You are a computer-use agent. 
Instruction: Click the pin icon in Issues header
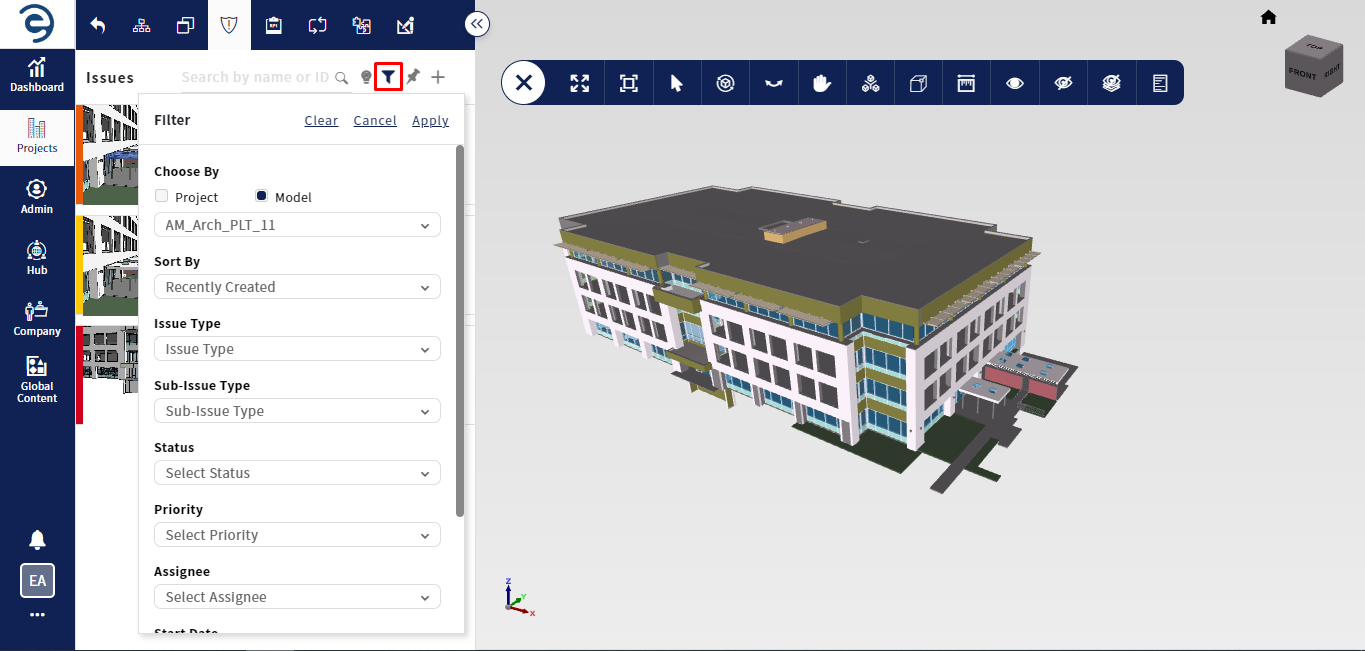pos(412,76)
